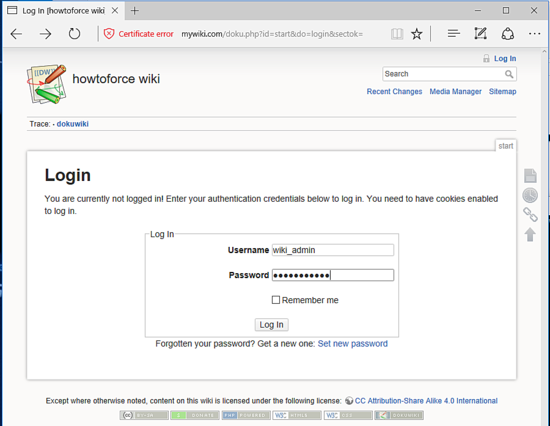Open the Recent Changes link
This screenshot has width=550, height=426.
point(394,92)
